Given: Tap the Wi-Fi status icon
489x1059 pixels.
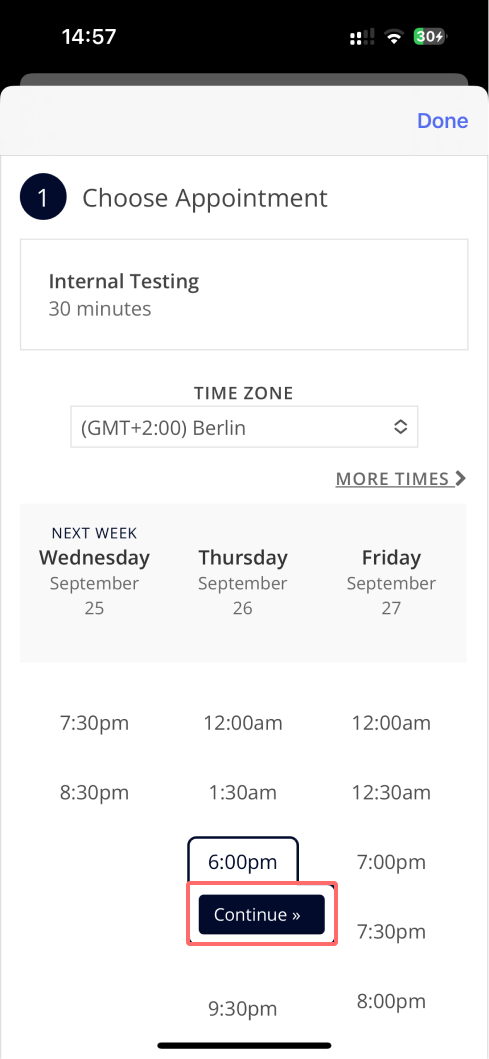Looking at the screenshot, I should [x=393, y=37].
